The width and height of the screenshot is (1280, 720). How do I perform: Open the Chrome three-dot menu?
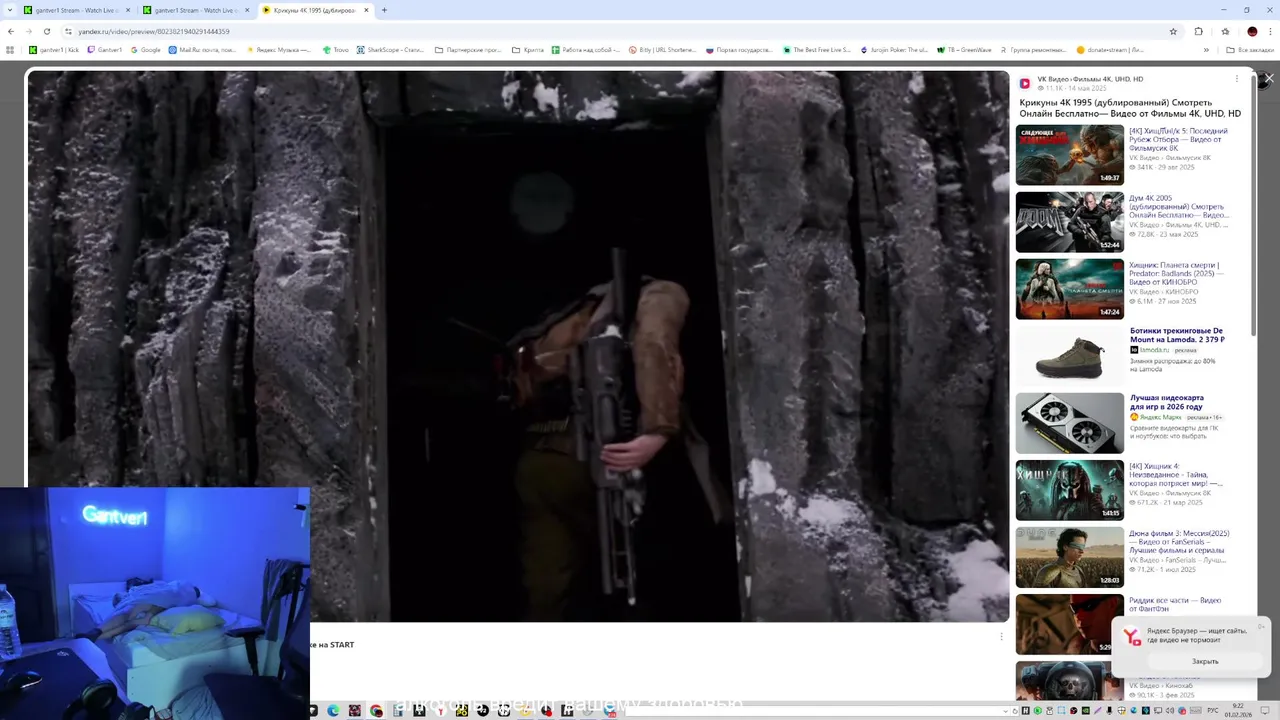point(1270,31)
